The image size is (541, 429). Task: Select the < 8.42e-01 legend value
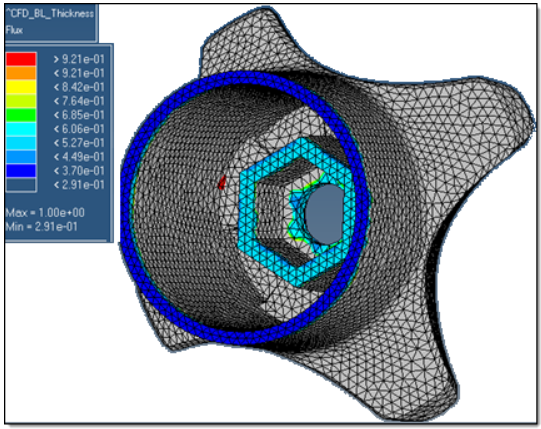pyautogui.click(x=79, y=87)
